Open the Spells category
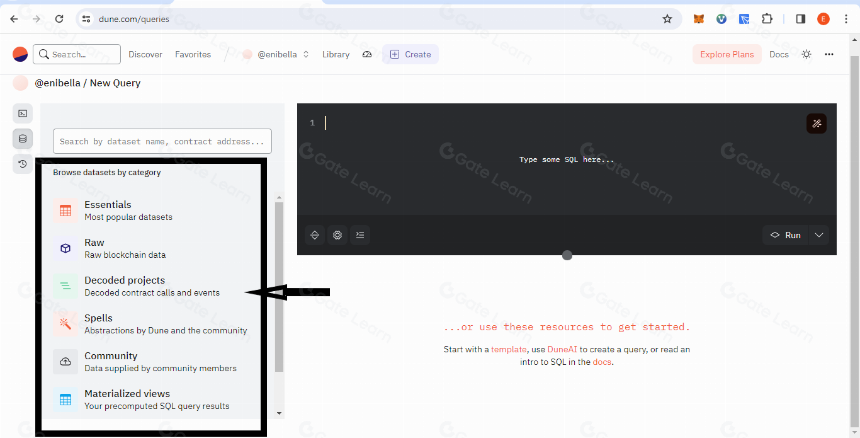 pyautogui.click(x=156, y=324)
